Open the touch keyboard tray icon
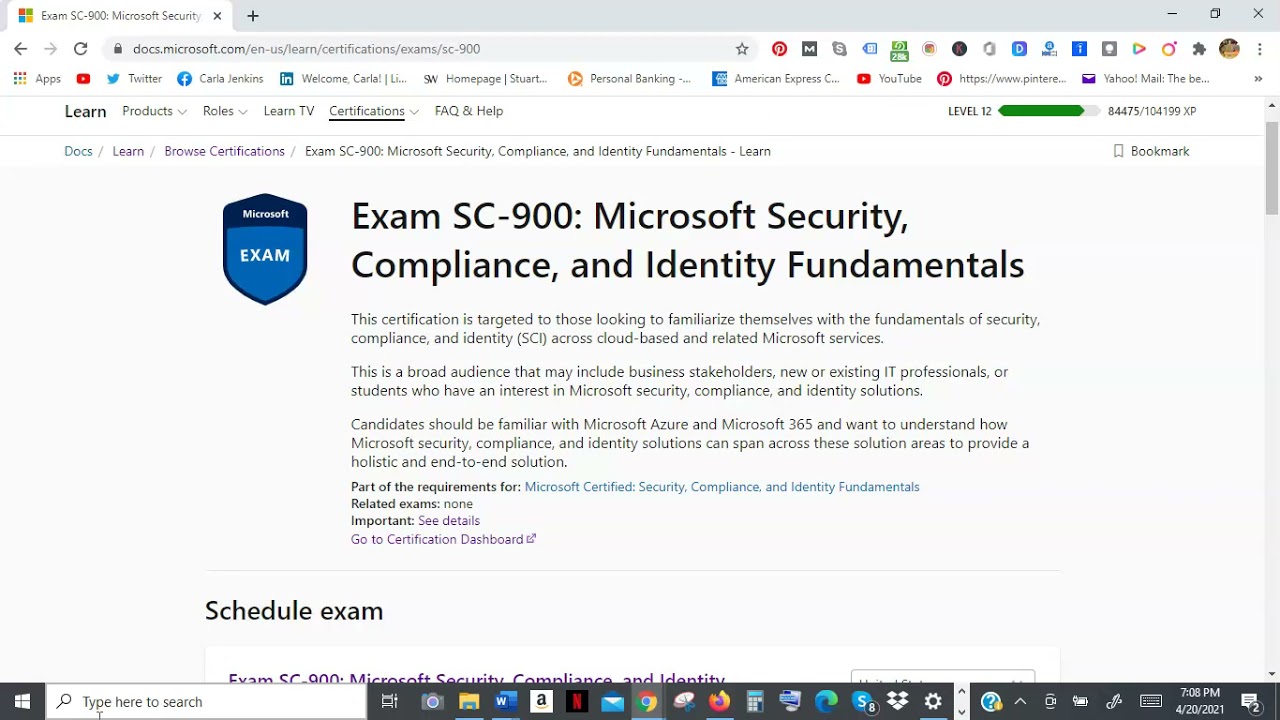Viewport: 1280px width, 720px height. [x=1151, y=701]
